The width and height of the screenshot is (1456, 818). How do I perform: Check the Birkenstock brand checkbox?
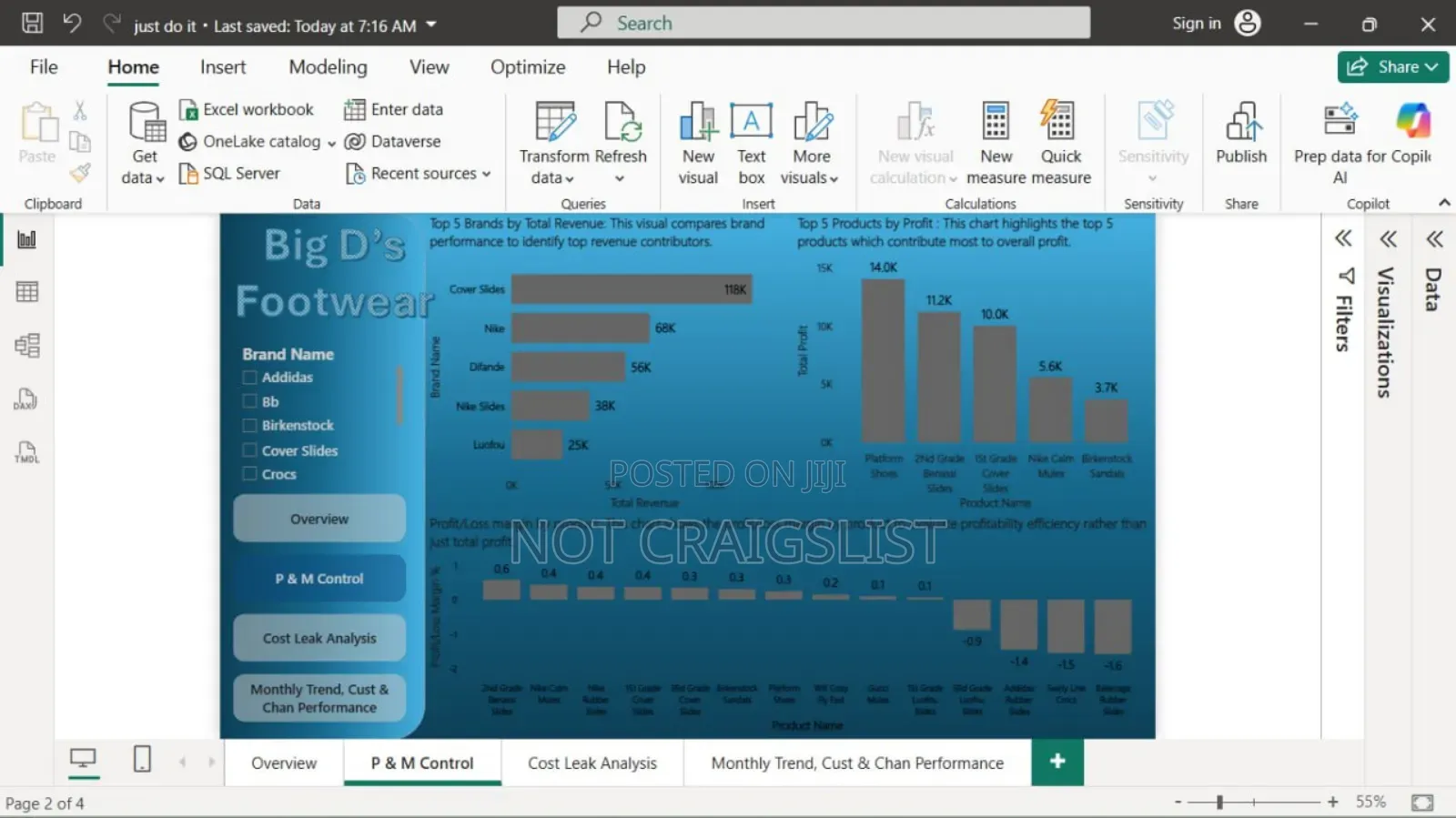249,425
